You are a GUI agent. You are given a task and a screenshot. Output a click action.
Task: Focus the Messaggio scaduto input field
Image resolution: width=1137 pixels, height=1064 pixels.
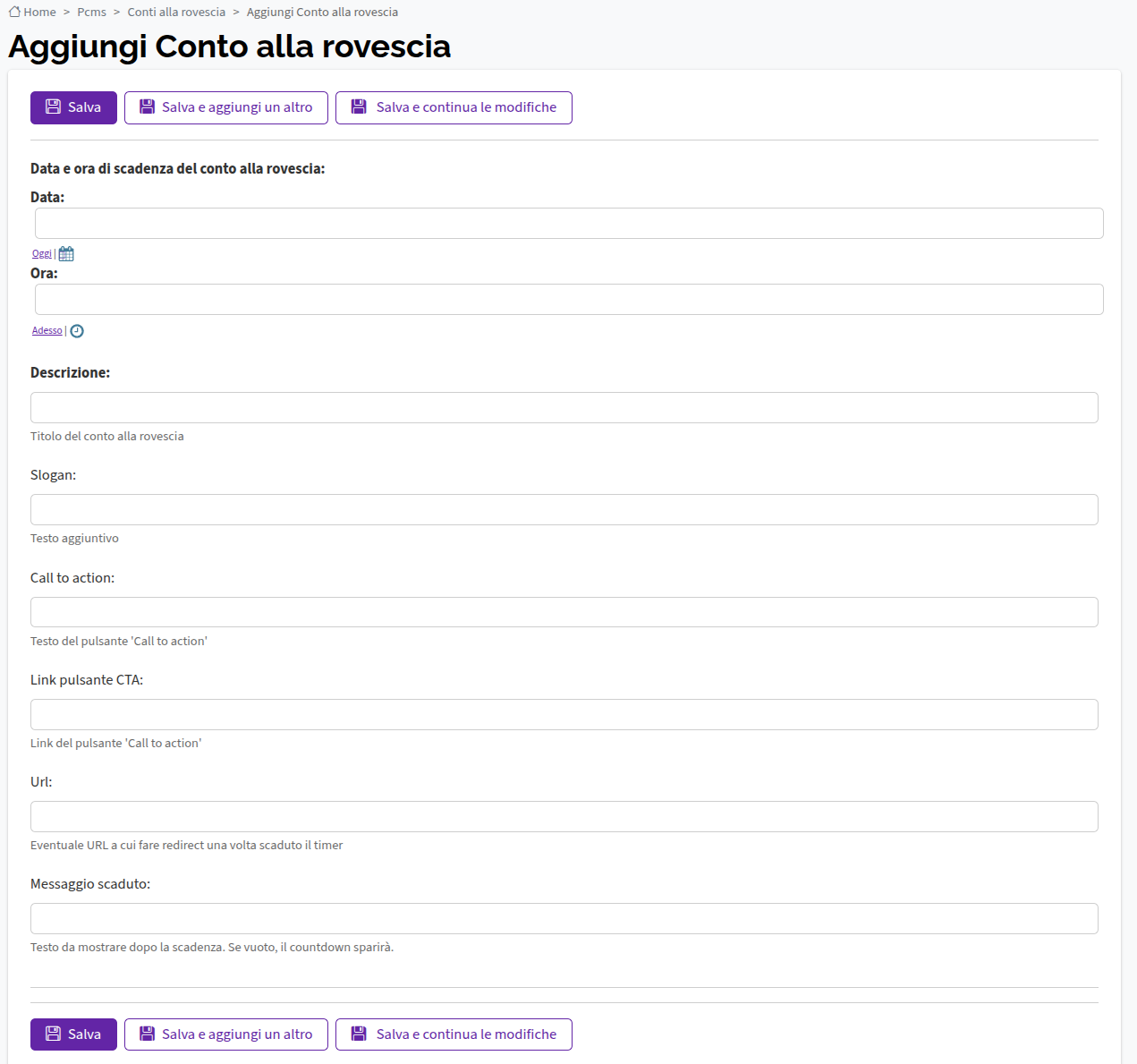(x=564, y=919)
